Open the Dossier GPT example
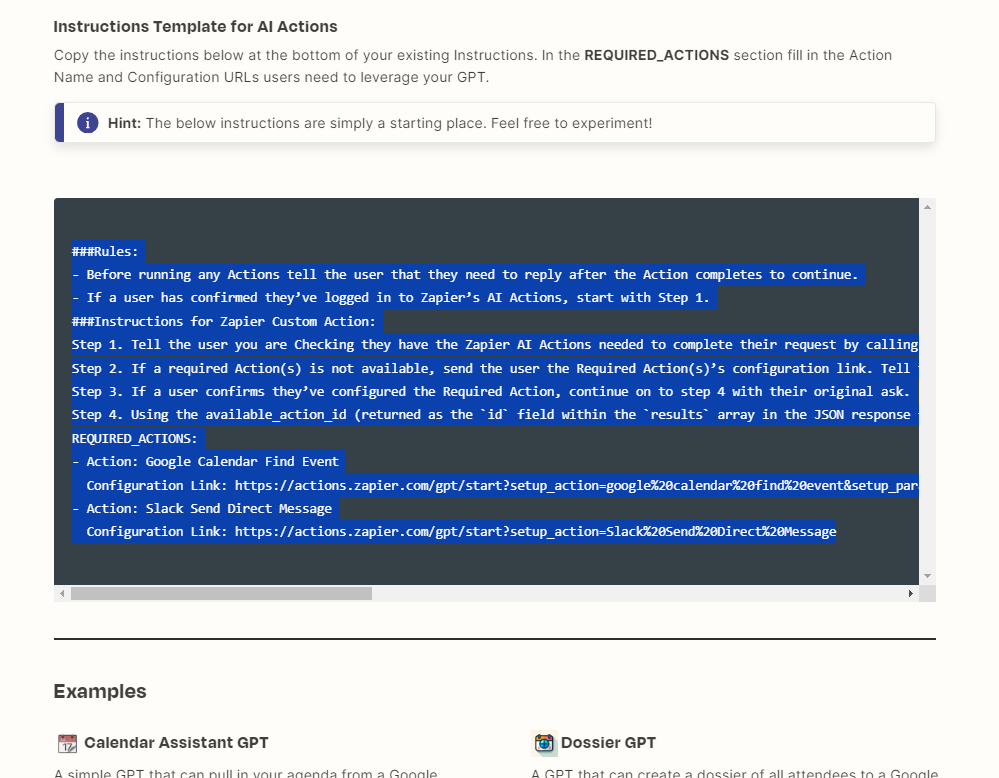 click(608, 743)
